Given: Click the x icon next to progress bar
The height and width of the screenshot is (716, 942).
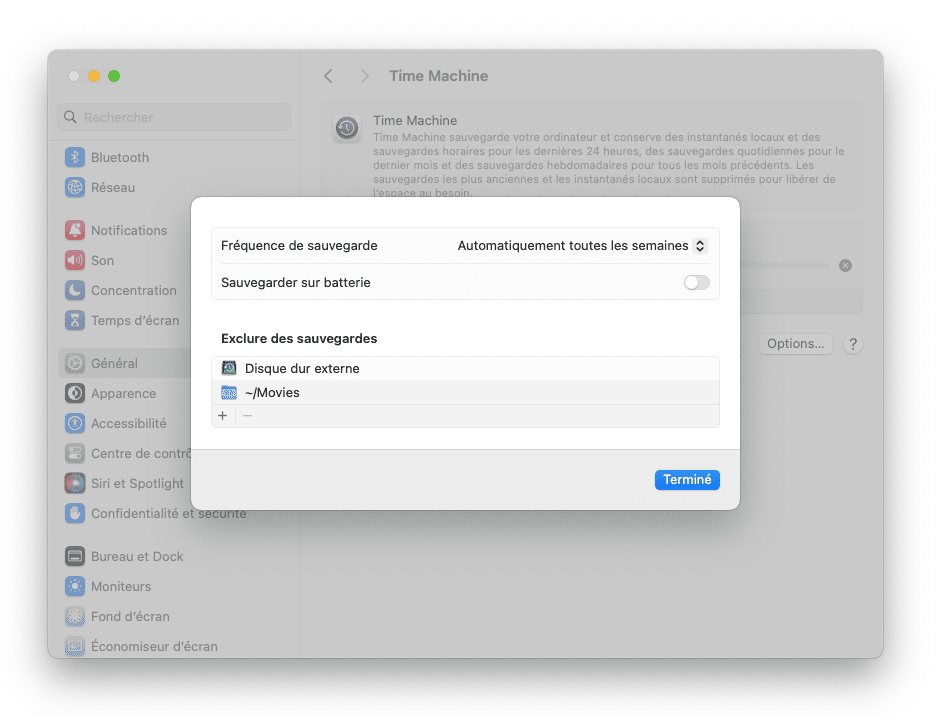Looking at the screenshot, I should point(845,265).
